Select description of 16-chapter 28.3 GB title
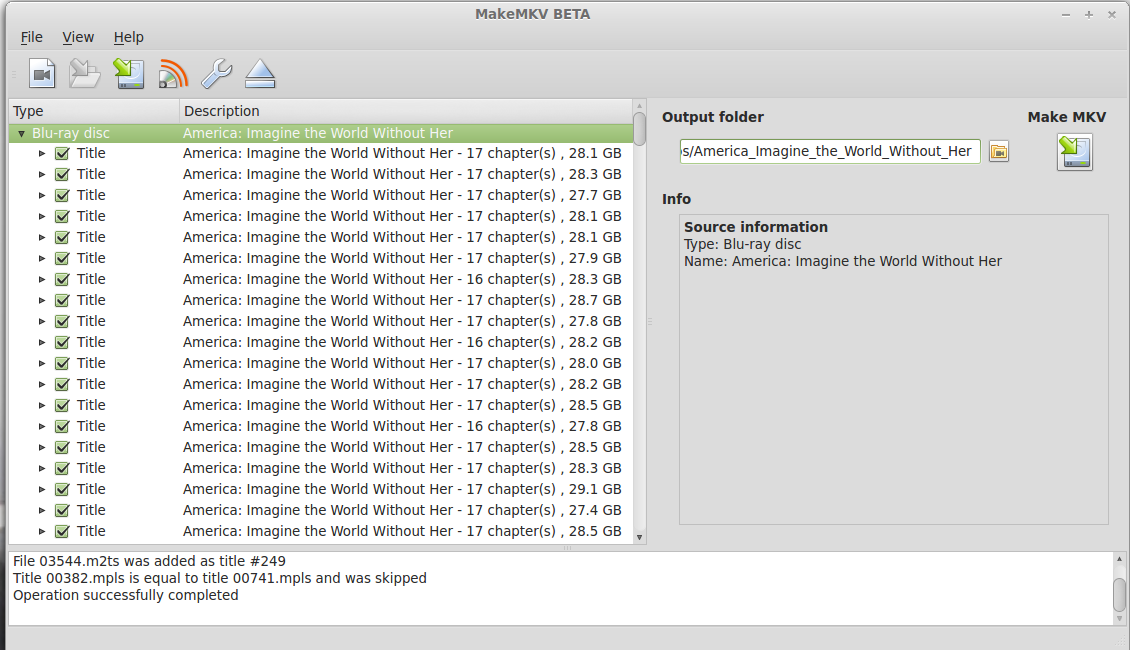 click(402, 279)
